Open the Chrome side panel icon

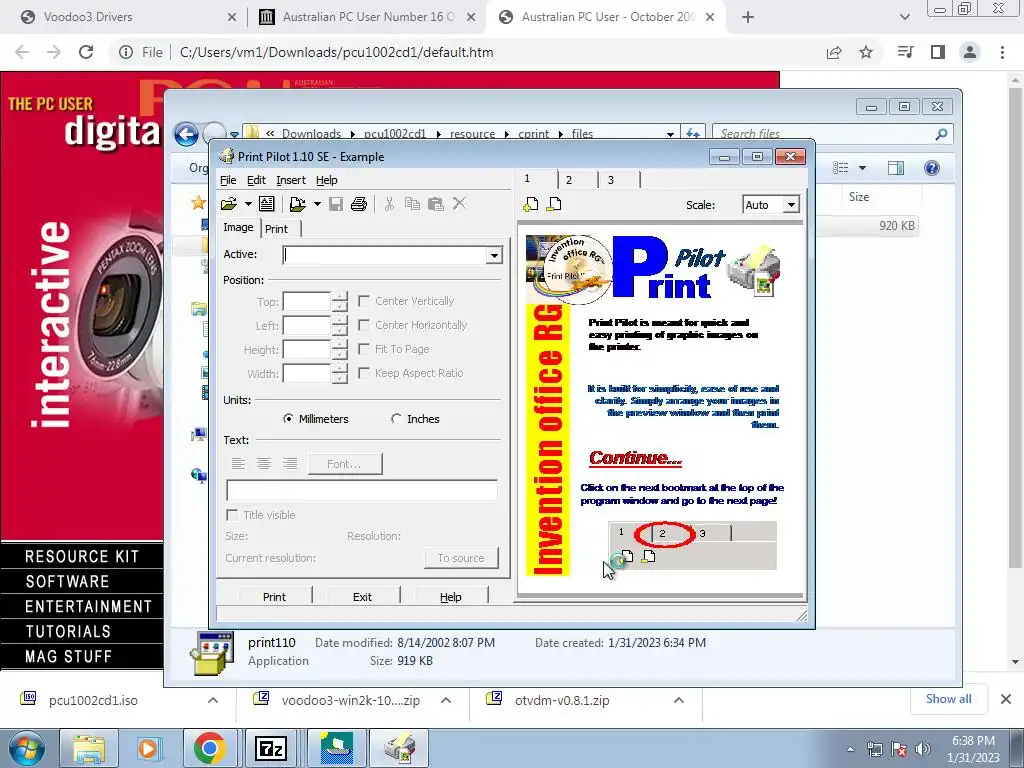938,52
